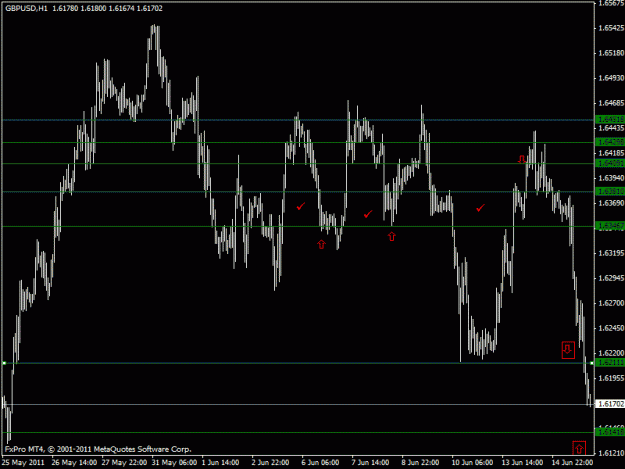The height and width of the screenshot is (469, 625).
Task: Click the 1.65425 price scale value
Action: (611, 28)
